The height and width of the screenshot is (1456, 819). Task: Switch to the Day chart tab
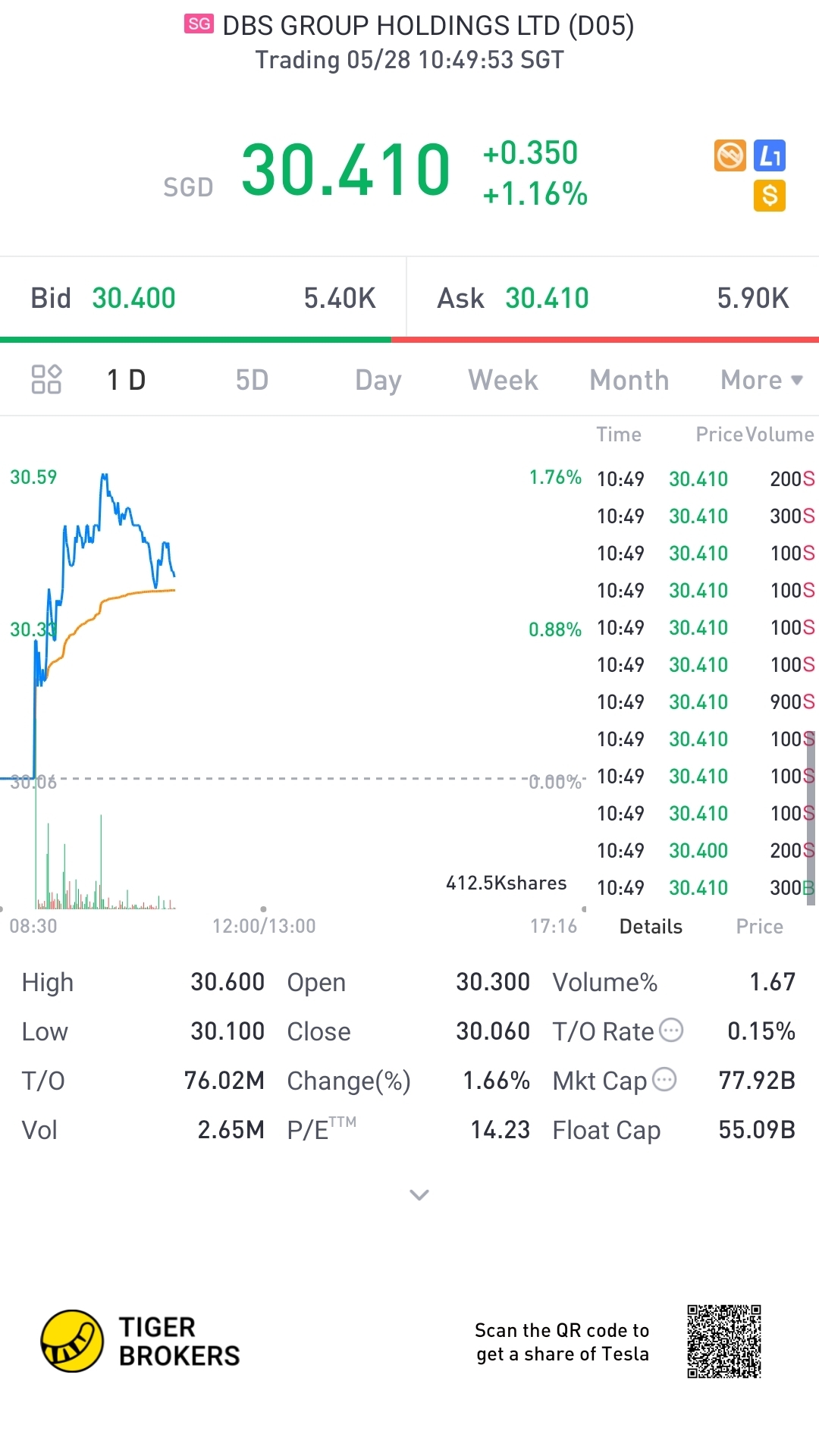tap(378, 380)
